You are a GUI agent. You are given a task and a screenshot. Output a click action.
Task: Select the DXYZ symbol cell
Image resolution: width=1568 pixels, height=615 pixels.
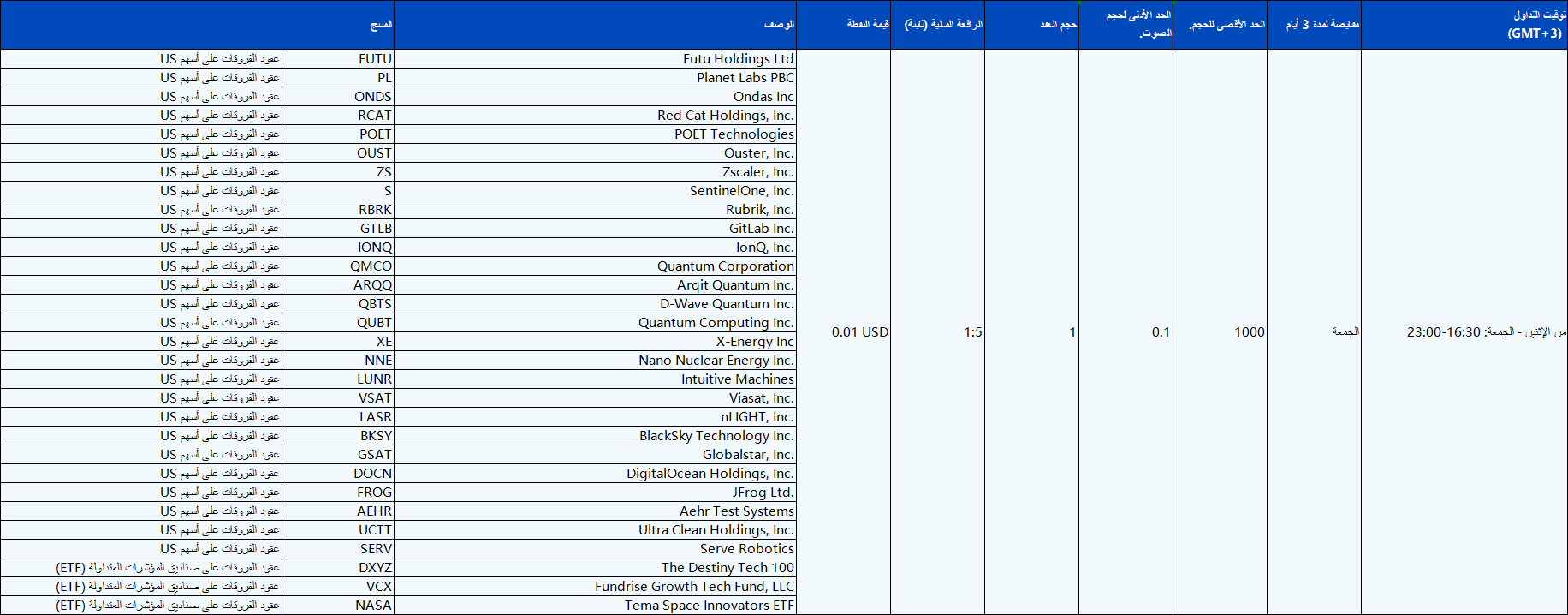(338, 568)
